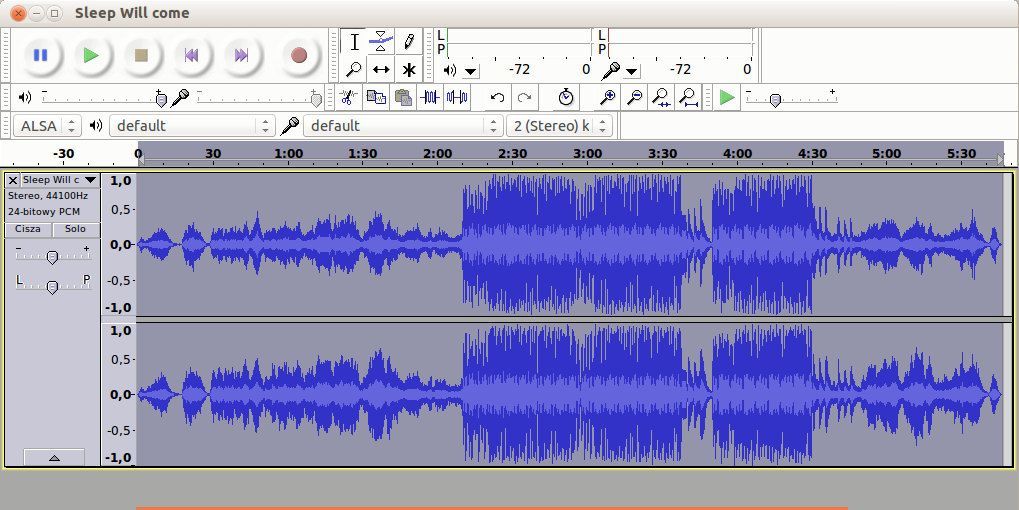Click the track pan L/P slider
The width and height of the screenshot is (1019, 510).
coord(52,285)
